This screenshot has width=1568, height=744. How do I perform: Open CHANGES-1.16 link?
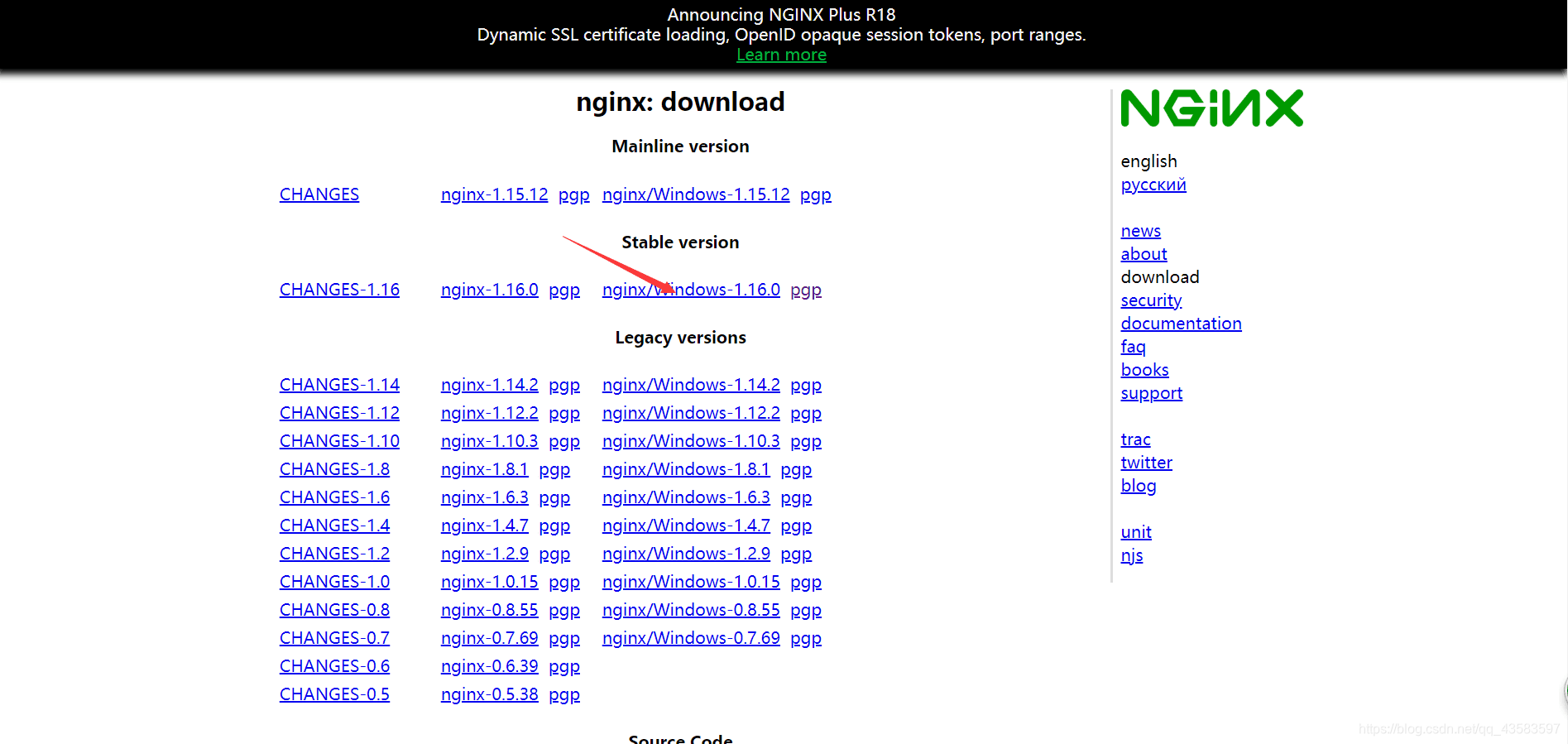339,290
